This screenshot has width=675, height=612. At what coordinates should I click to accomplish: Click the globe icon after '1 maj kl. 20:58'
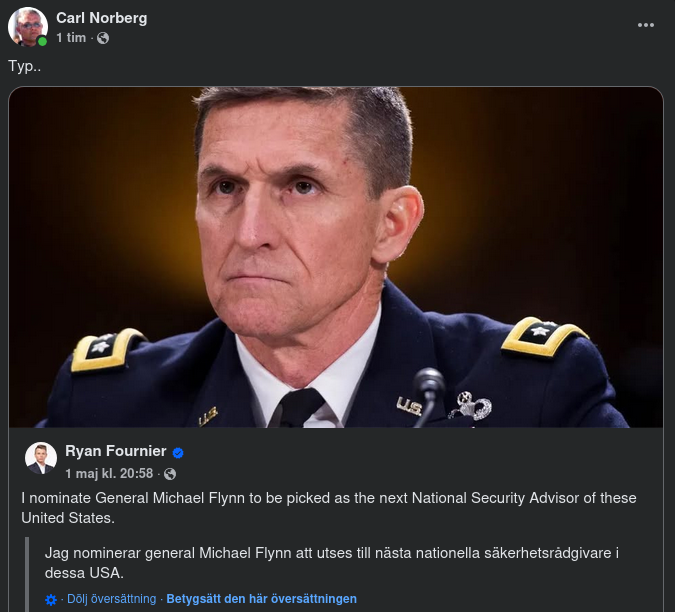click(169, 473)
